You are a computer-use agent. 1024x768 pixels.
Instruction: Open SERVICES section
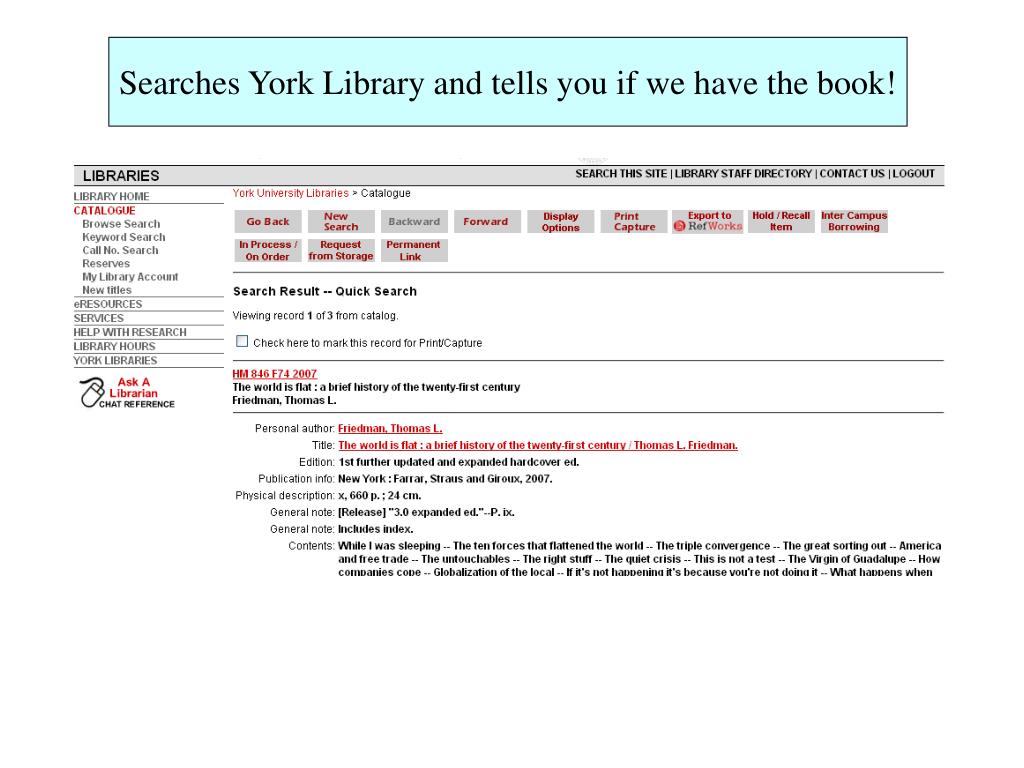pyautogui.click(x=99, y=318)
